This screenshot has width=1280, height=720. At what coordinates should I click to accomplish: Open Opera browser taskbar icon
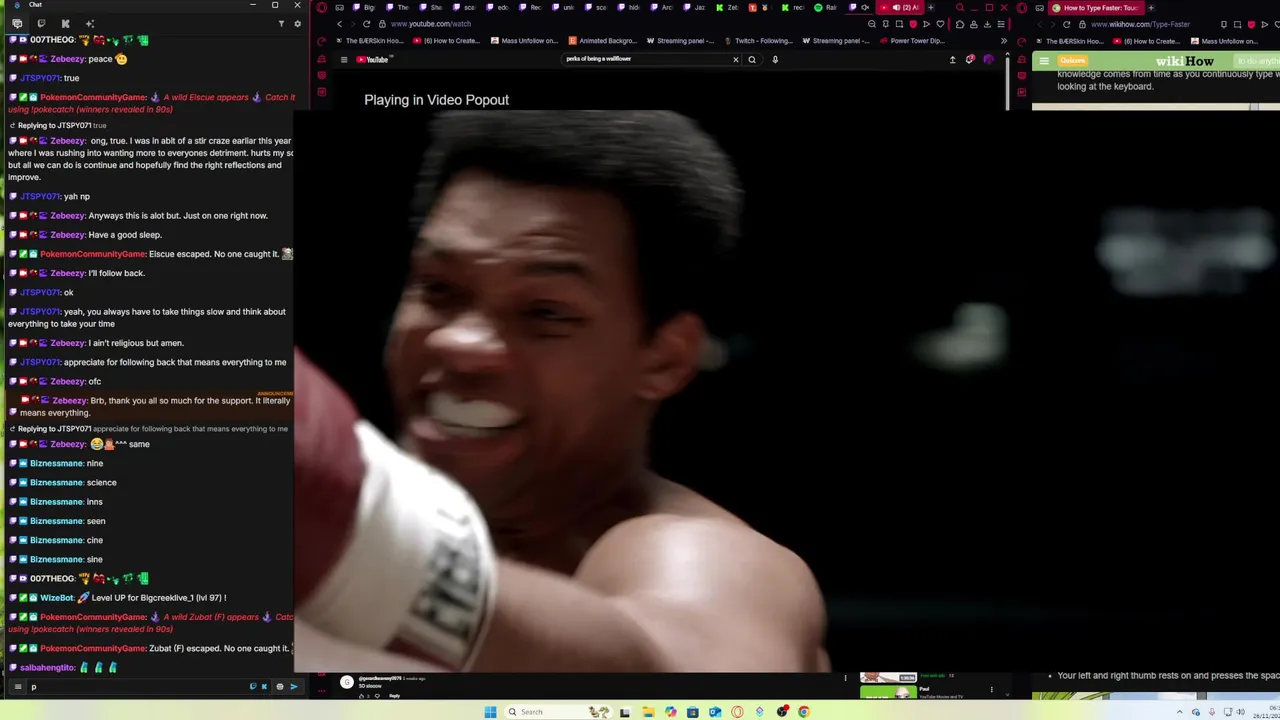(x=737, y=712)
